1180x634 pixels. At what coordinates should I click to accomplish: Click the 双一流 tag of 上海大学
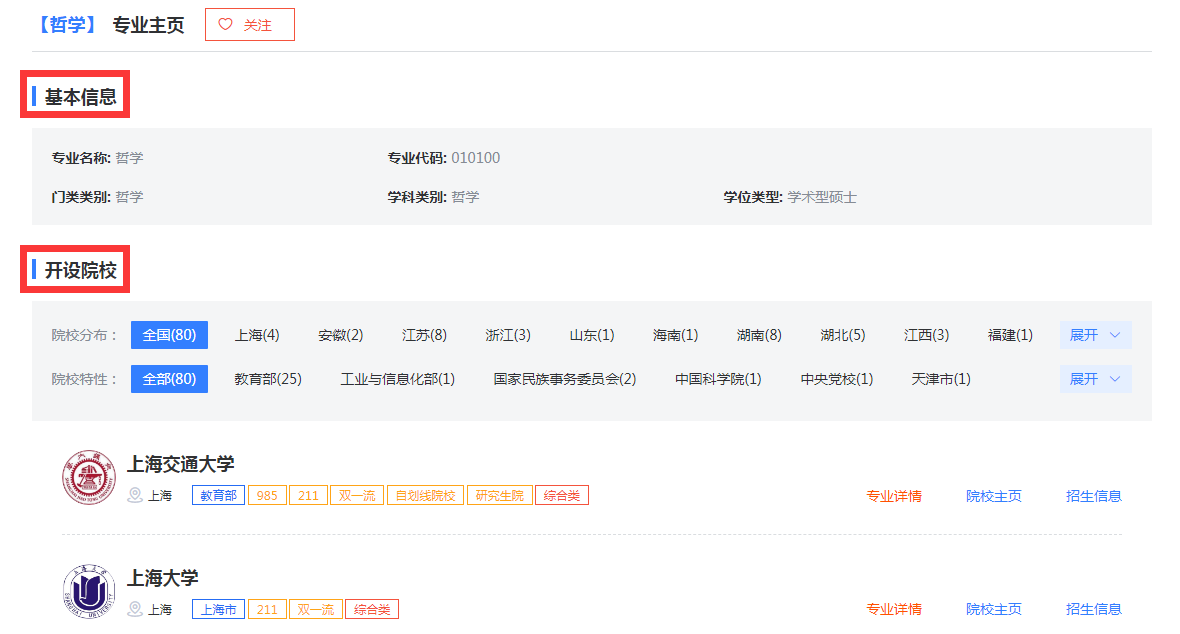coord(316,609)
